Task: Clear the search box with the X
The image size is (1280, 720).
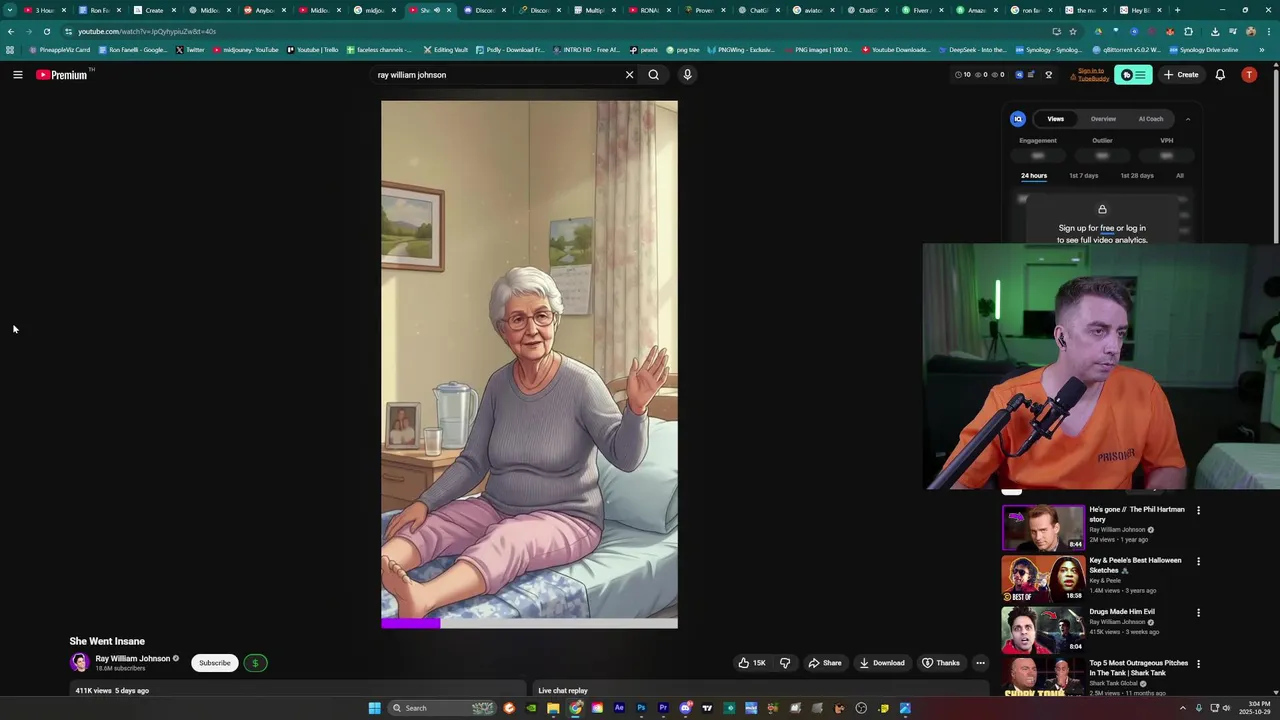Action: point(629,75)
